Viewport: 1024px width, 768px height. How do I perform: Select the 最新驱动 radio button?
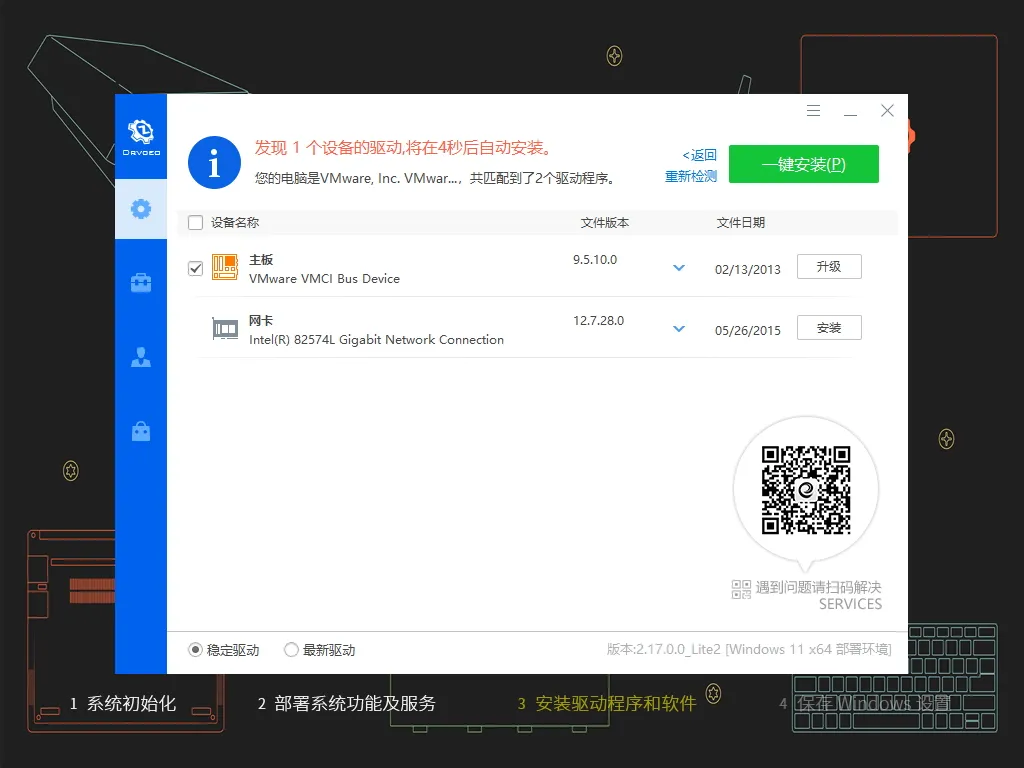pyautogui.click(x=291, y=649)
